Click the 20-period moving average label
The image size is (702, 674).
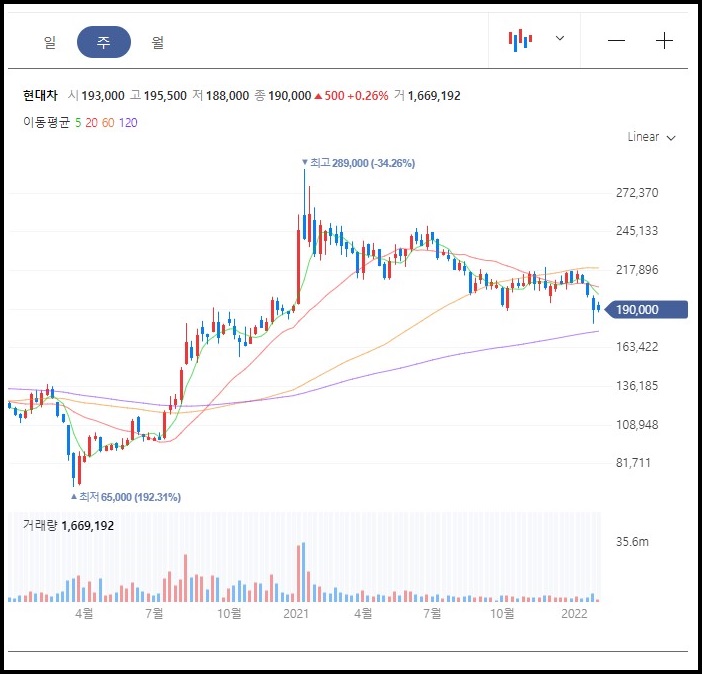point(91,123)
